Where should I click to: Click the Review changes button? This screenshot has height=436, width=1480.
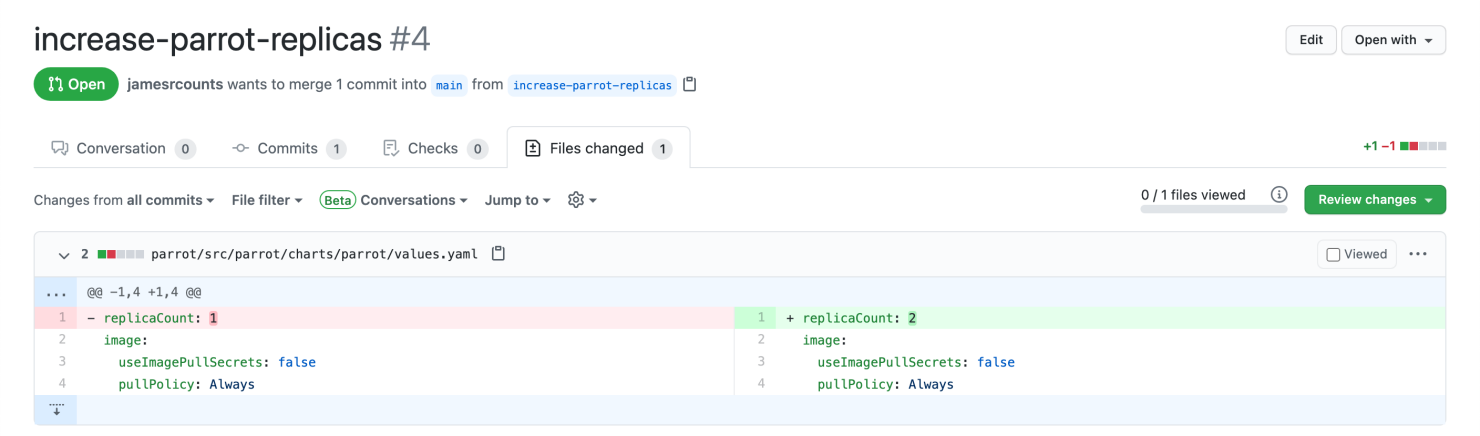click(x=1375, y=200)
